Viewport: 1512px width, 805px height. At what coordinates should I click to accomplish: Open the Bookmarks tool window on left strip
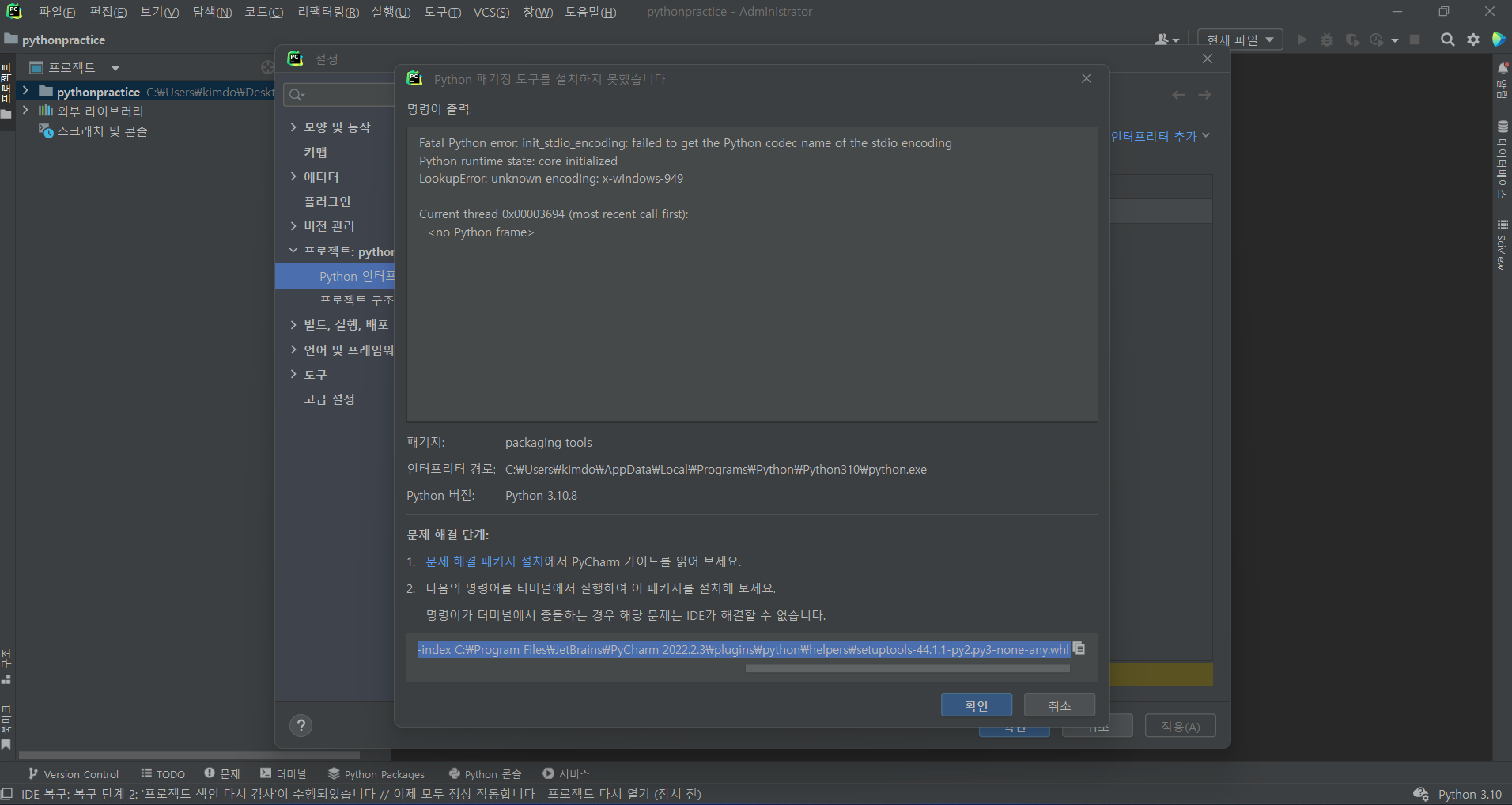pyautogui.click(x=6, y=727)
